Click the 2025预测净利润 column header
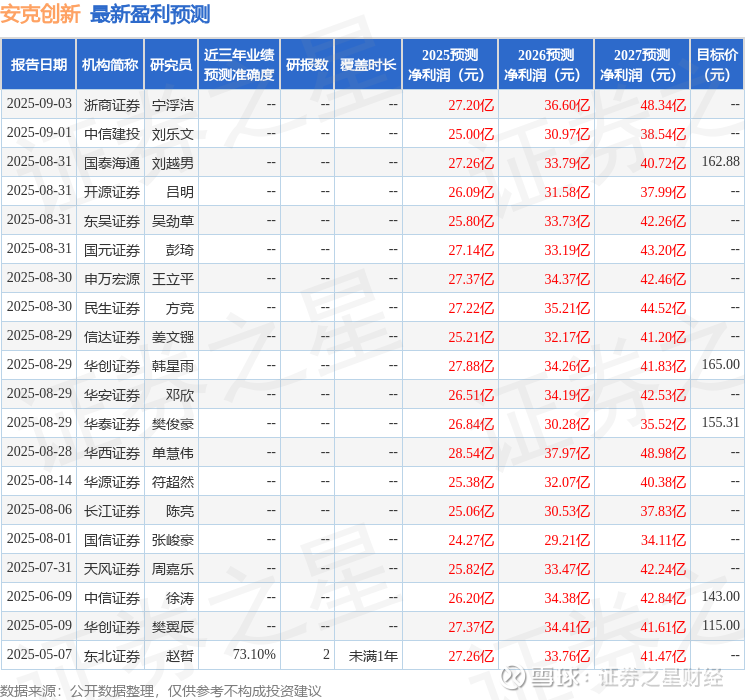The height and width of the screenshot is (700, 745). pyautogui.click(x=450, y=65)
